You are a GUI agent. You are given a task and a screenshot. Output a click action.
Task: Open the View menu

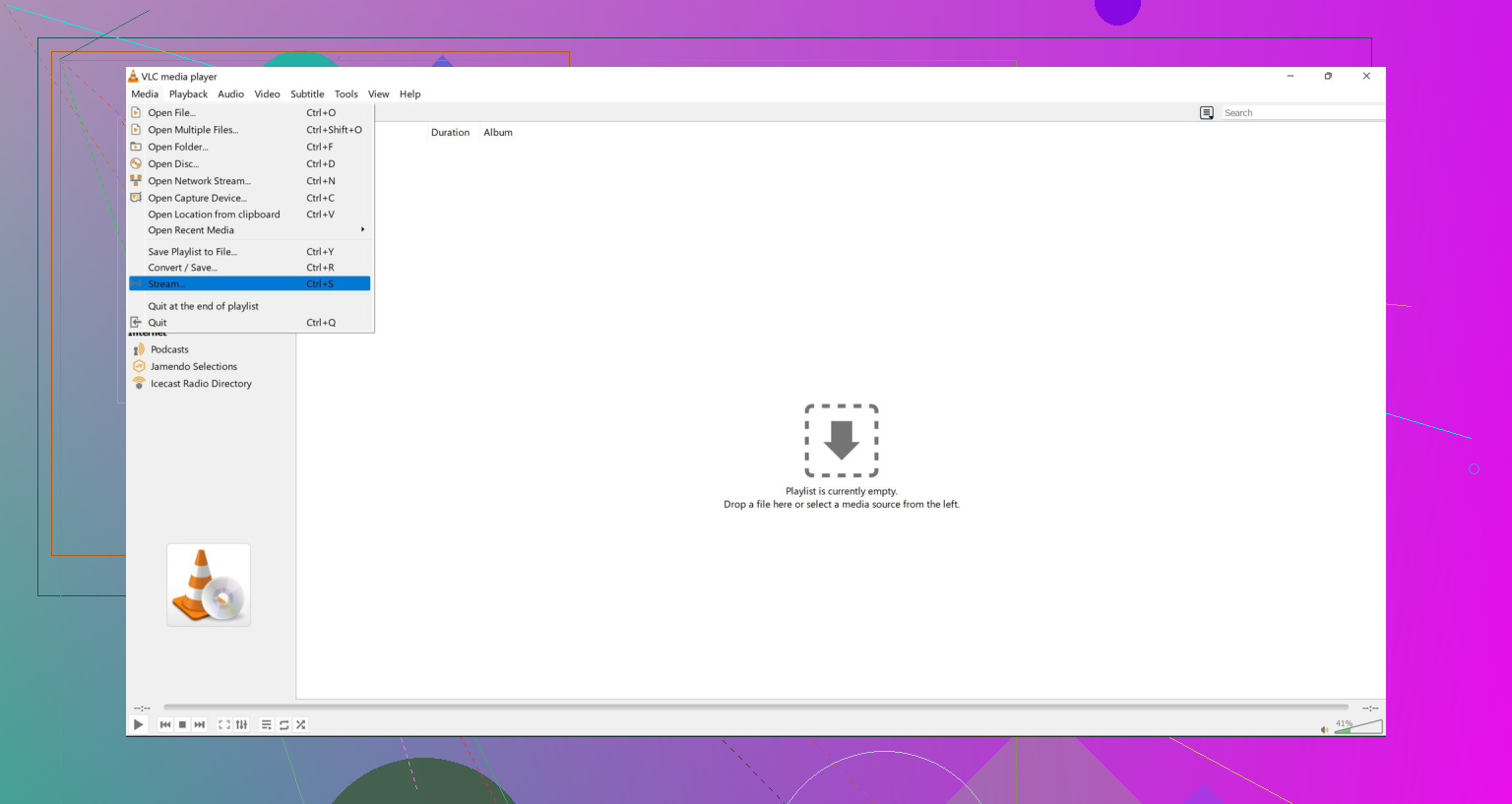click(x=379, y=94)
